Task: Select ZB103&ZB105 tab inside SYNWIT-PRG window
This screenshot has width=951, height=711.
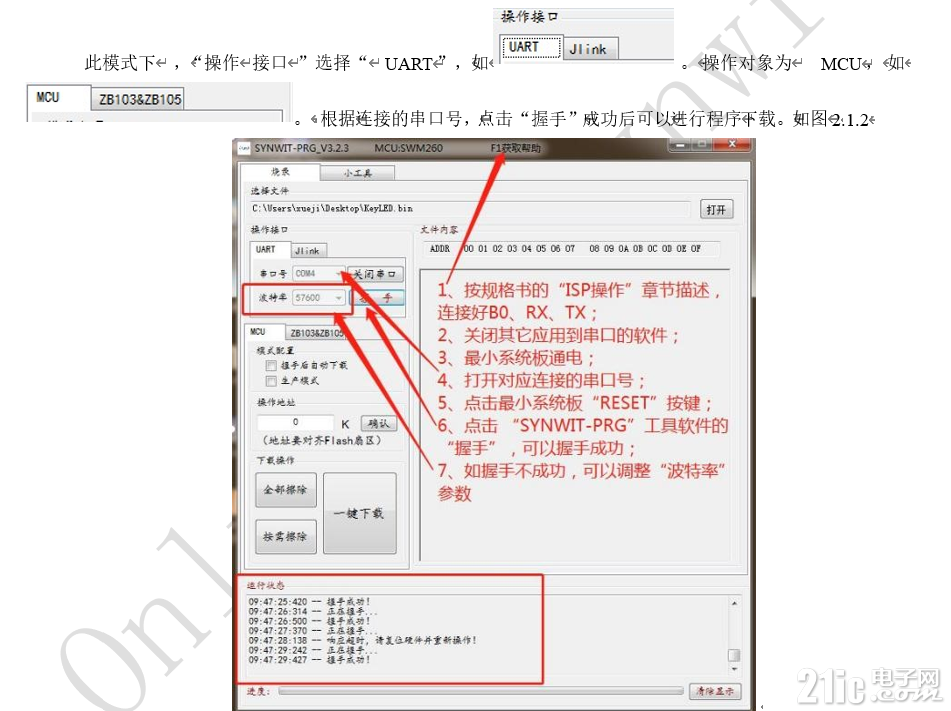Action: click(x=317, y=333)
